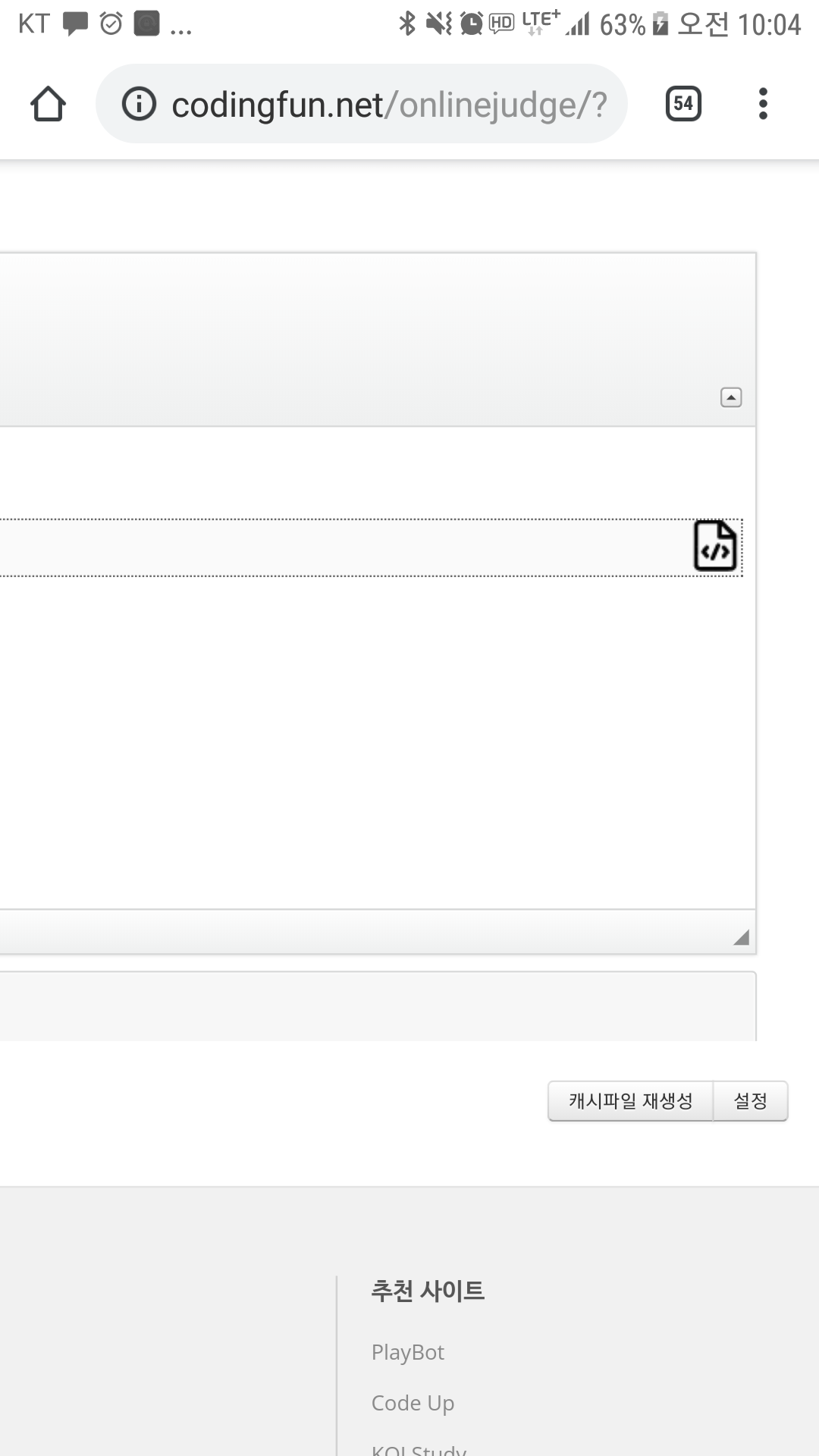Screen dimensions: 819x1456
Task: Tap the muted sound status icon
Action: [x=438, y=24]
